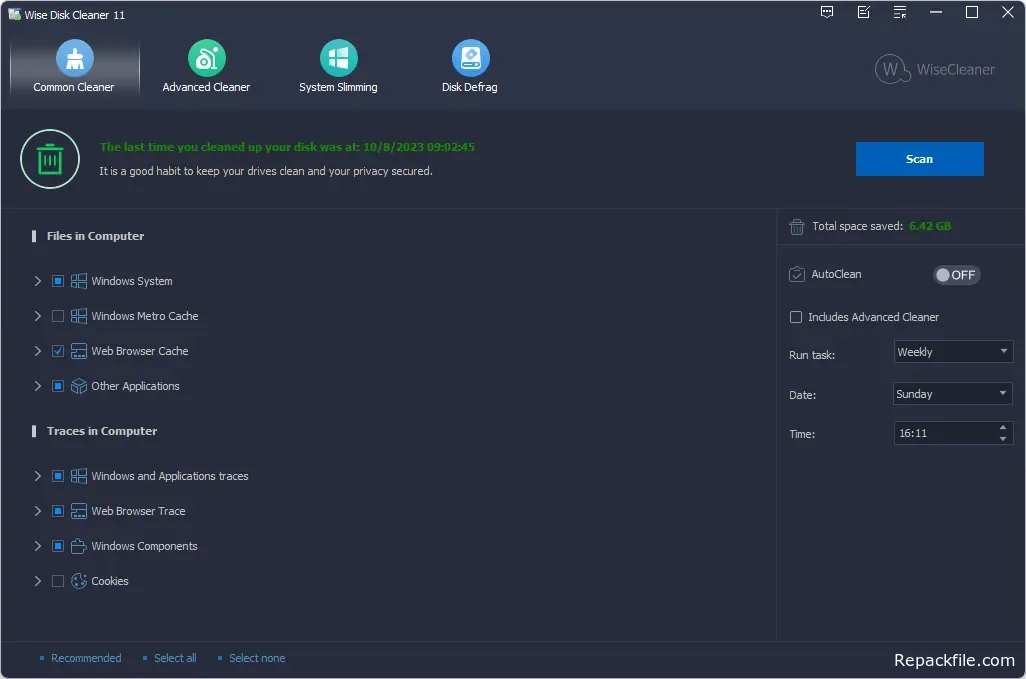This screenshot has width=1026, height=679.
Task: Open the Run task Weekly dropdown
Action: coord(953,352)
